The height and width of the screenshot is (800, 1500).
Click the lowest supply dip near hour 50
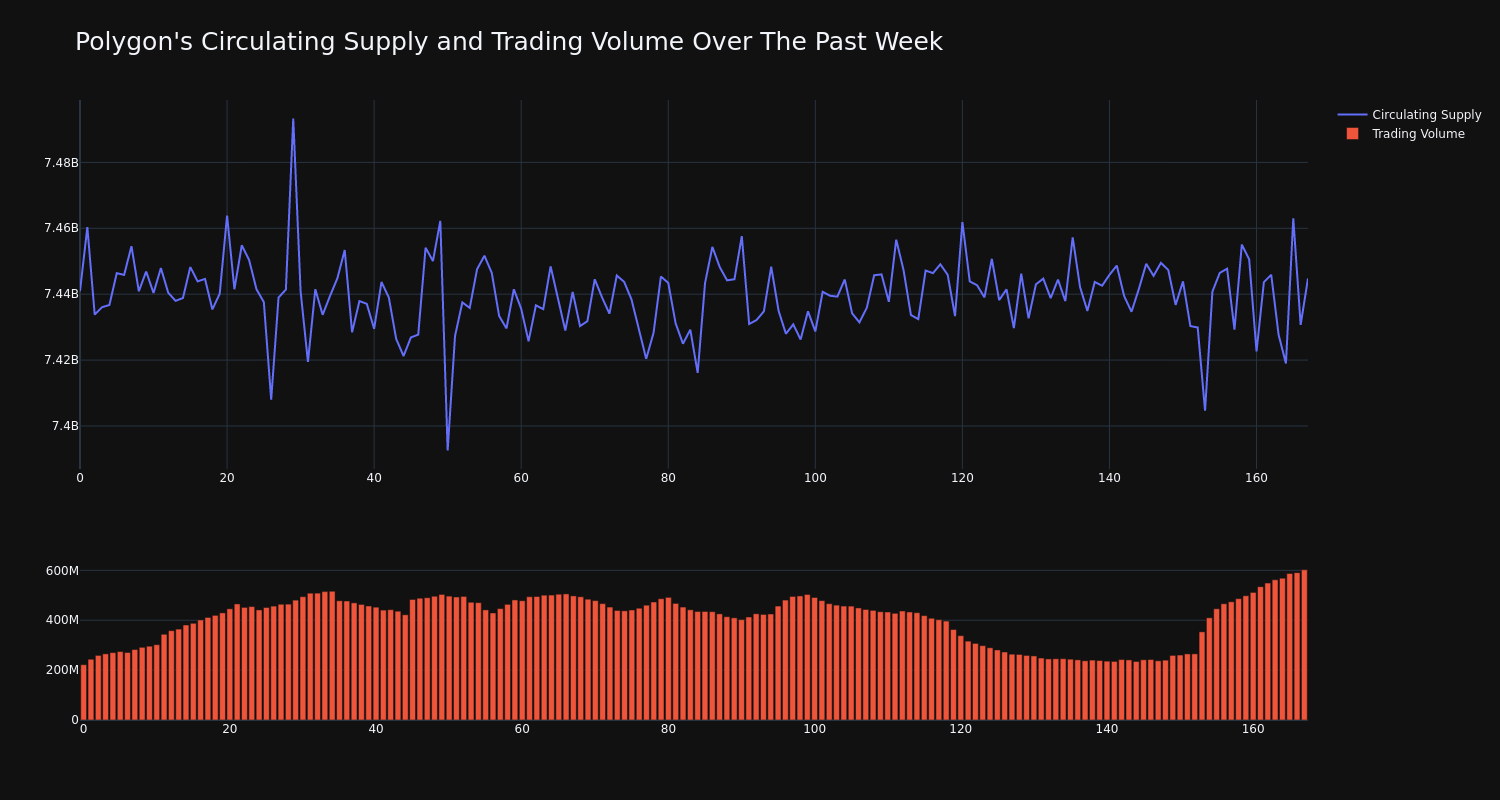pos(447,449)
